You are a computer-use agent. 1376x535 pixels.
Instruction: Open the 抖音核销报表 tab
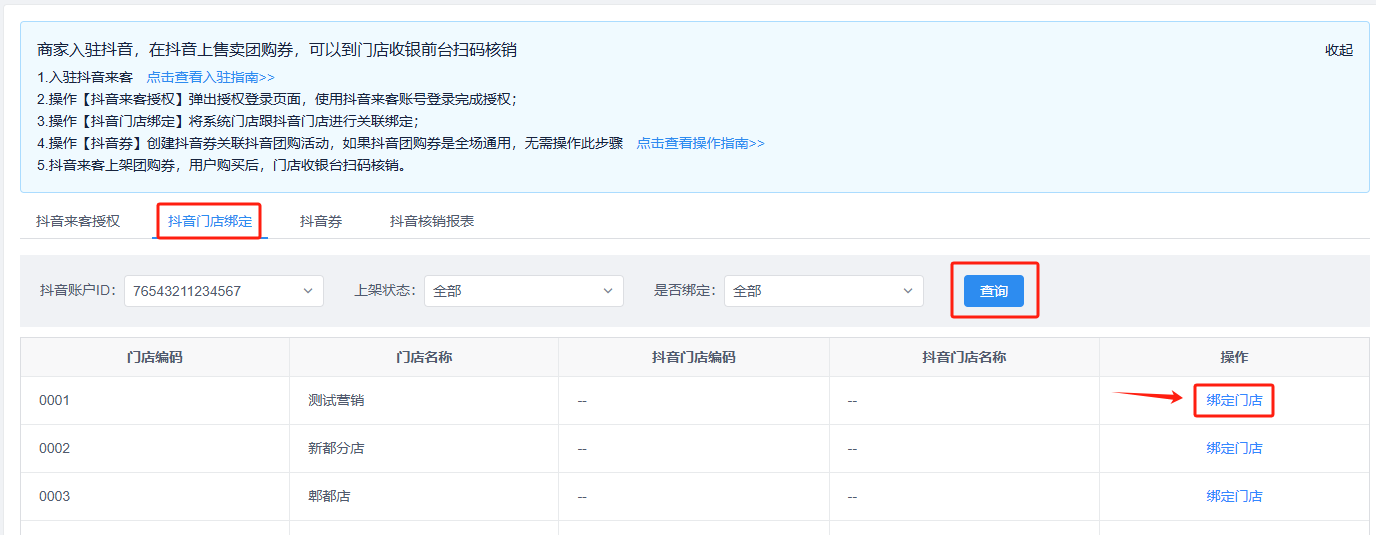pyautogui.click(x=432, y=221)
